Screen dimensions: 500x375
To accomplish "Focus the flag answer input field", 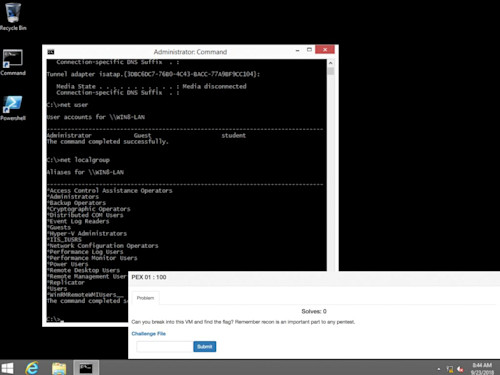I will coord(165,347).
